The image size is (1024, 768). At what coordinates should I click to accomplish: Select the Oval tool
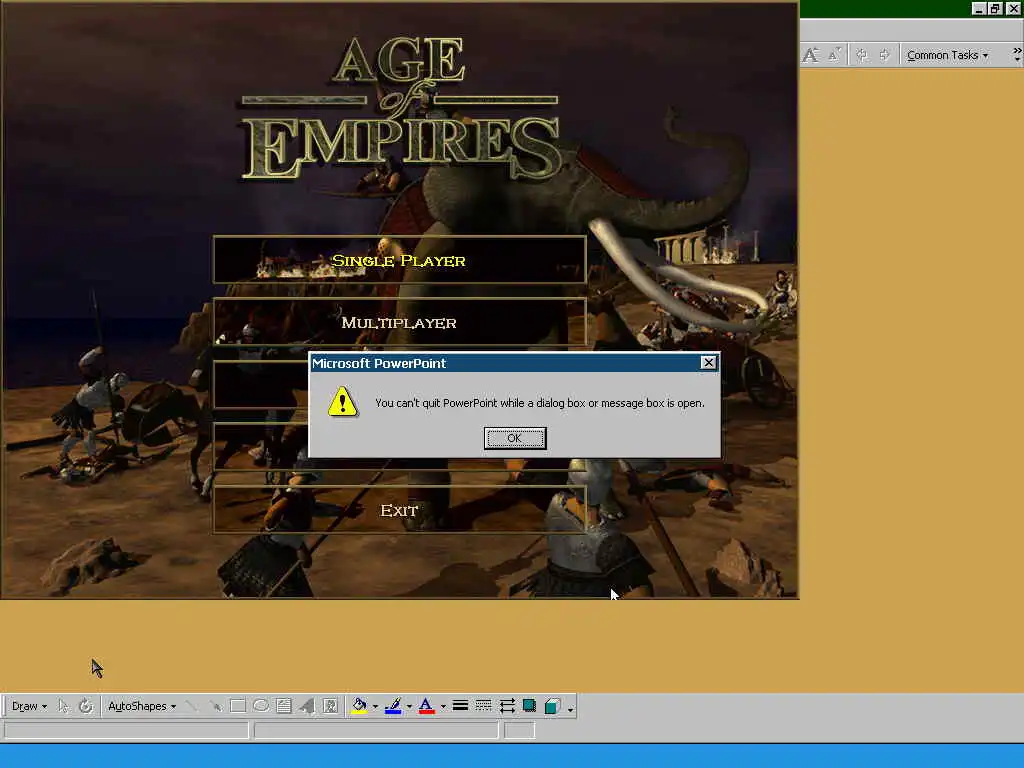click(261, 706)
